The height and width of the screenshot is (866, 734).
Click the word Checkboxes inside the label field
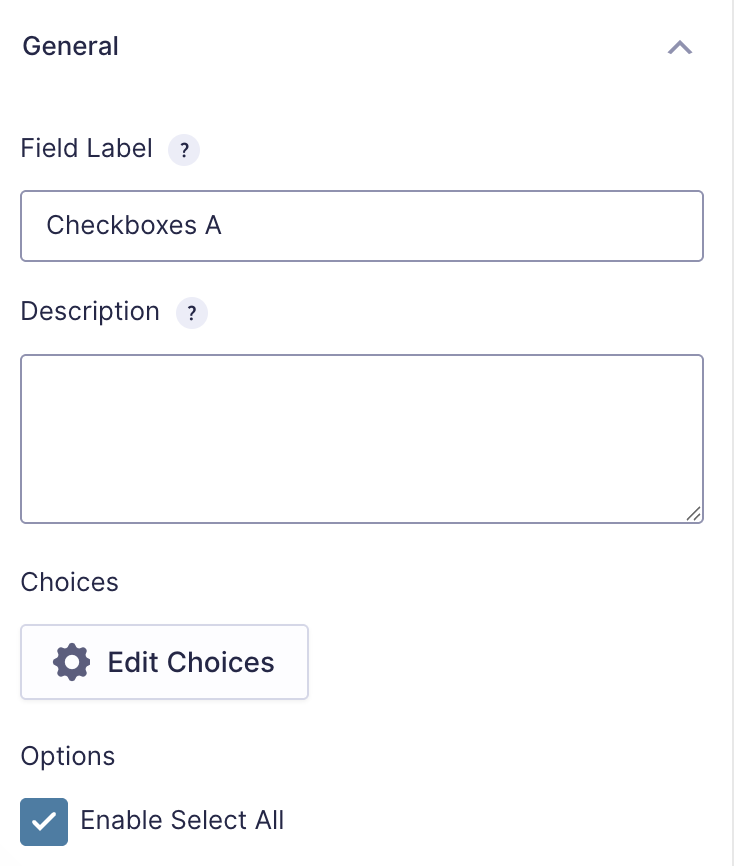point(122,226)
